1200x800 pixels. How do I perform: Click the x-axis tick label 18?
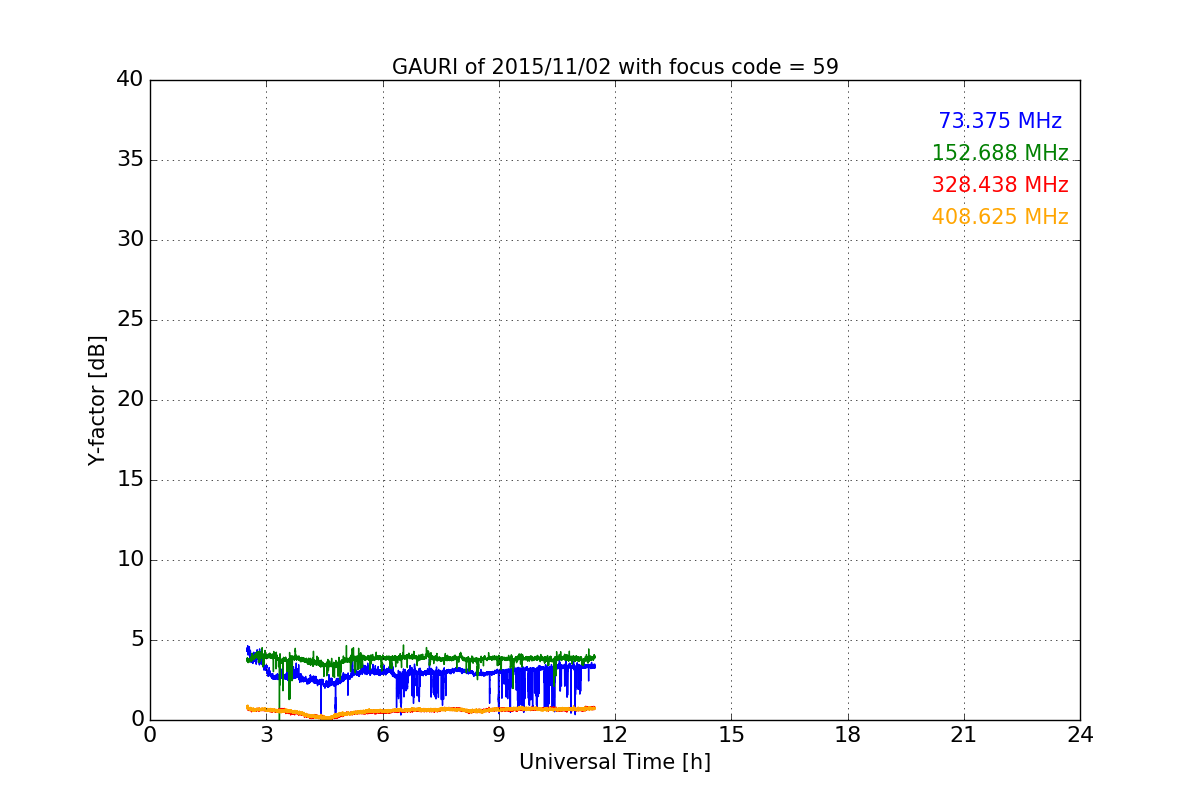tap(848, 734)
